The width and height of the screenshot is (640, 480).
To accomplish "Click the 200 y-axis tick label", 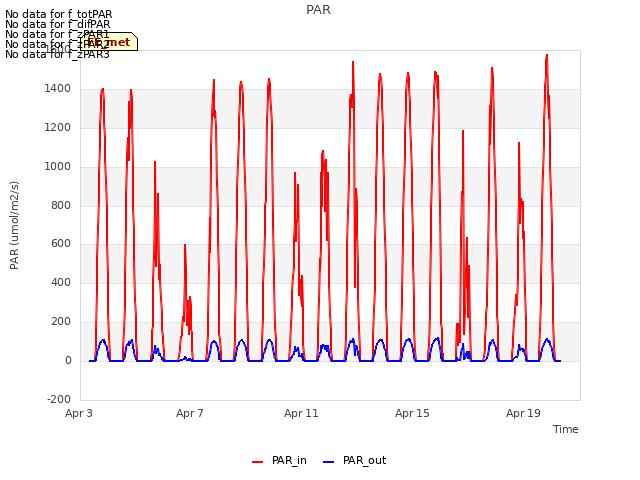I will click(61, 322).
